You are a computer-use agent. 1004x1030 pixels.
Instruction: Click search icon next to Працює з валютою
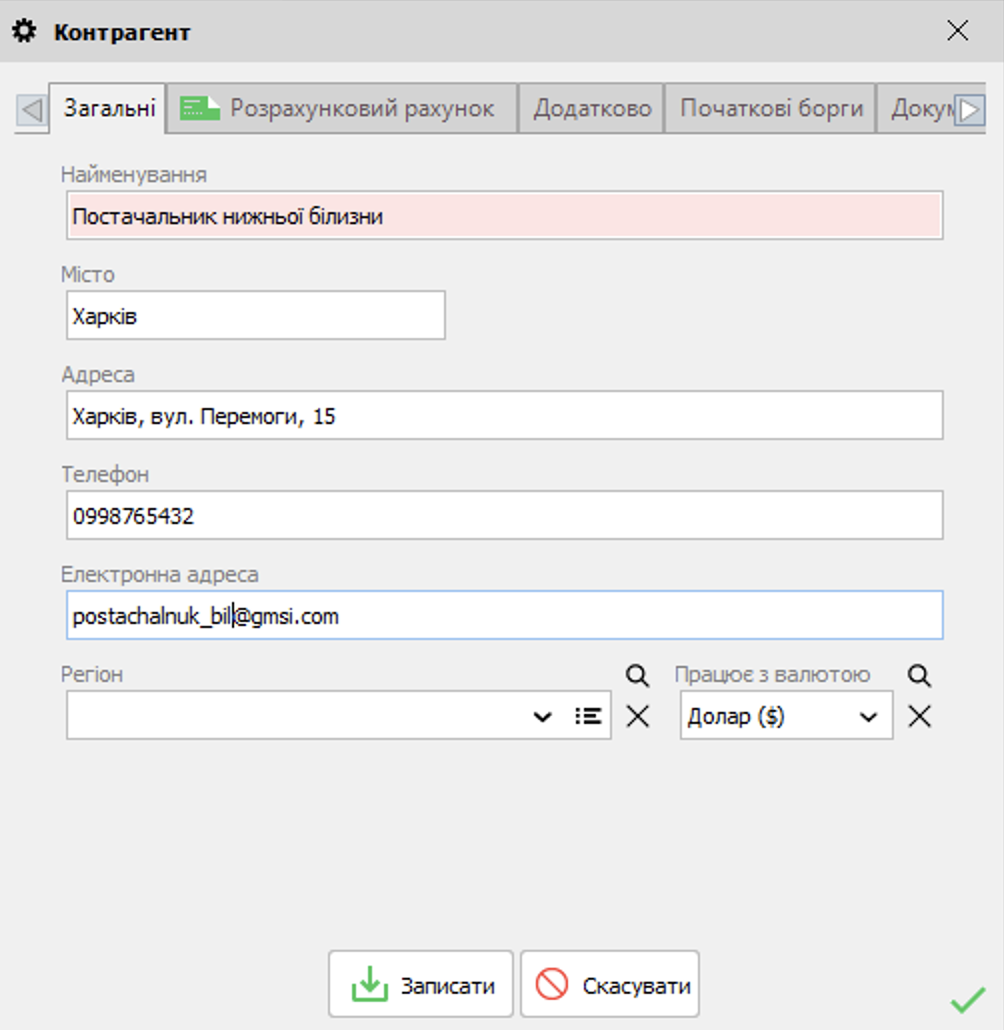(x=919, y=675)
